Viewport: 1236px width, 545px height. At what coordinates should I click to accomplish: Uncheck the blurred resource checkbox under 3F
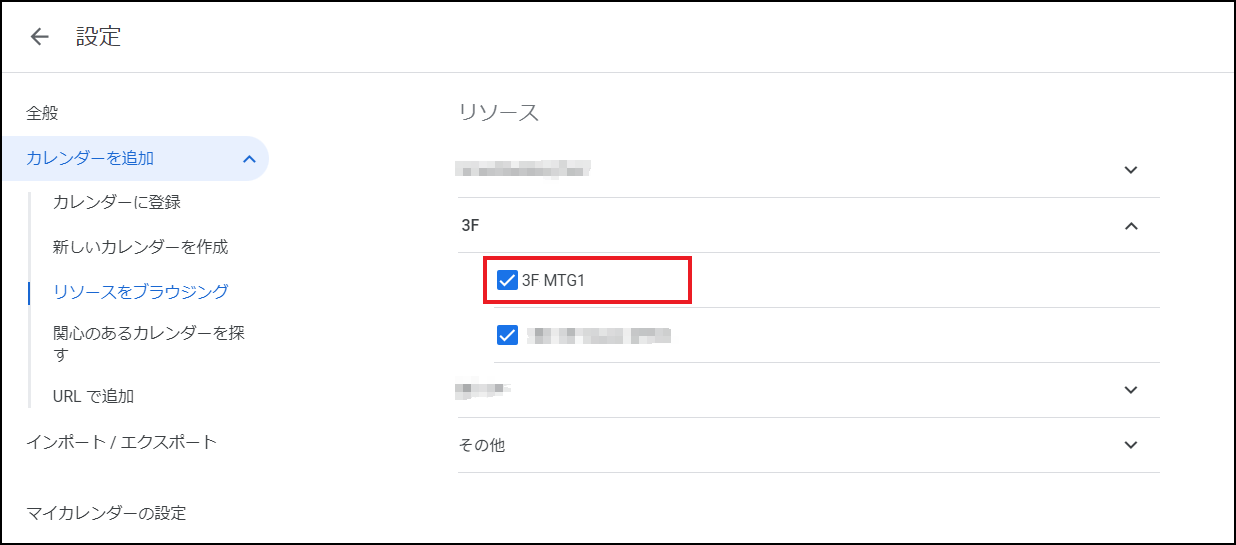[507, 335]
